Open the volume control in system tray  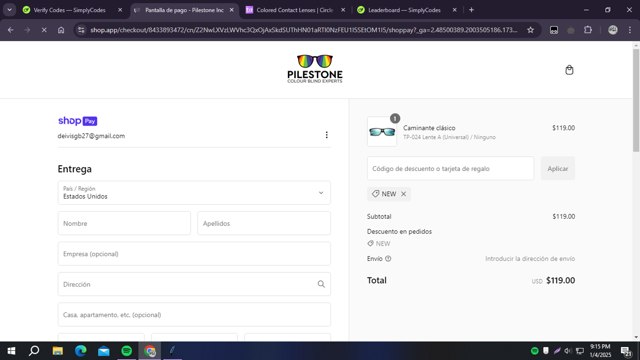coord(568,351)
